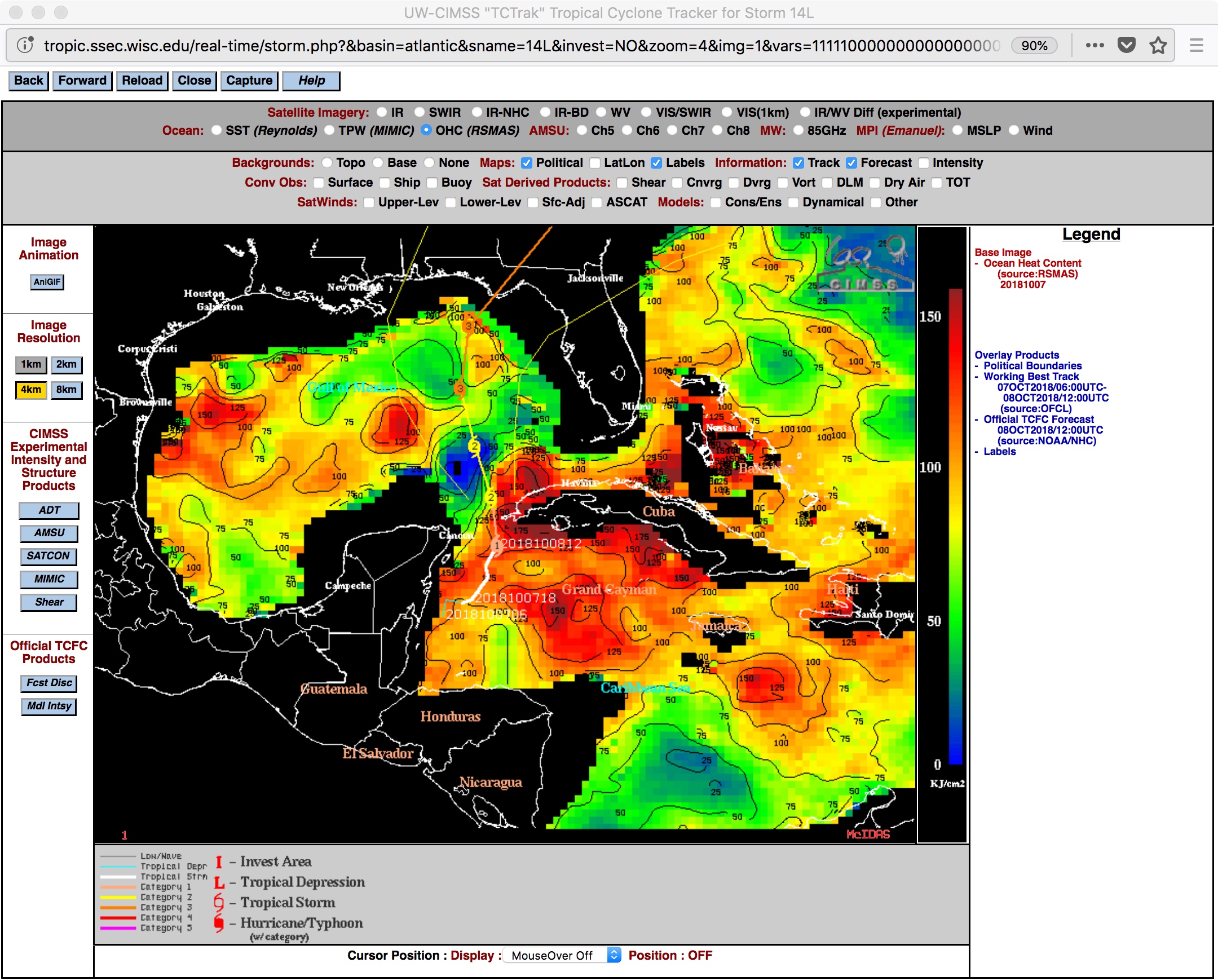
Task: Select the 85GHz microwave option
Action: point(798,130)
